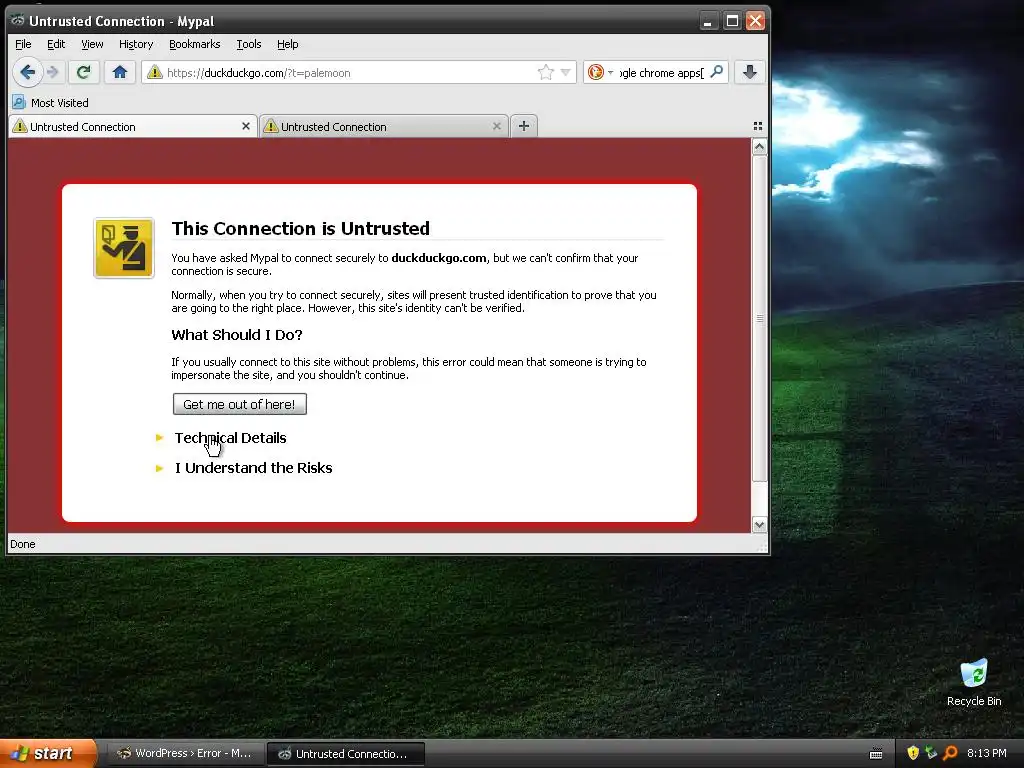
Task: Click the network connection tray icon
Action: [x=931, y=753]
